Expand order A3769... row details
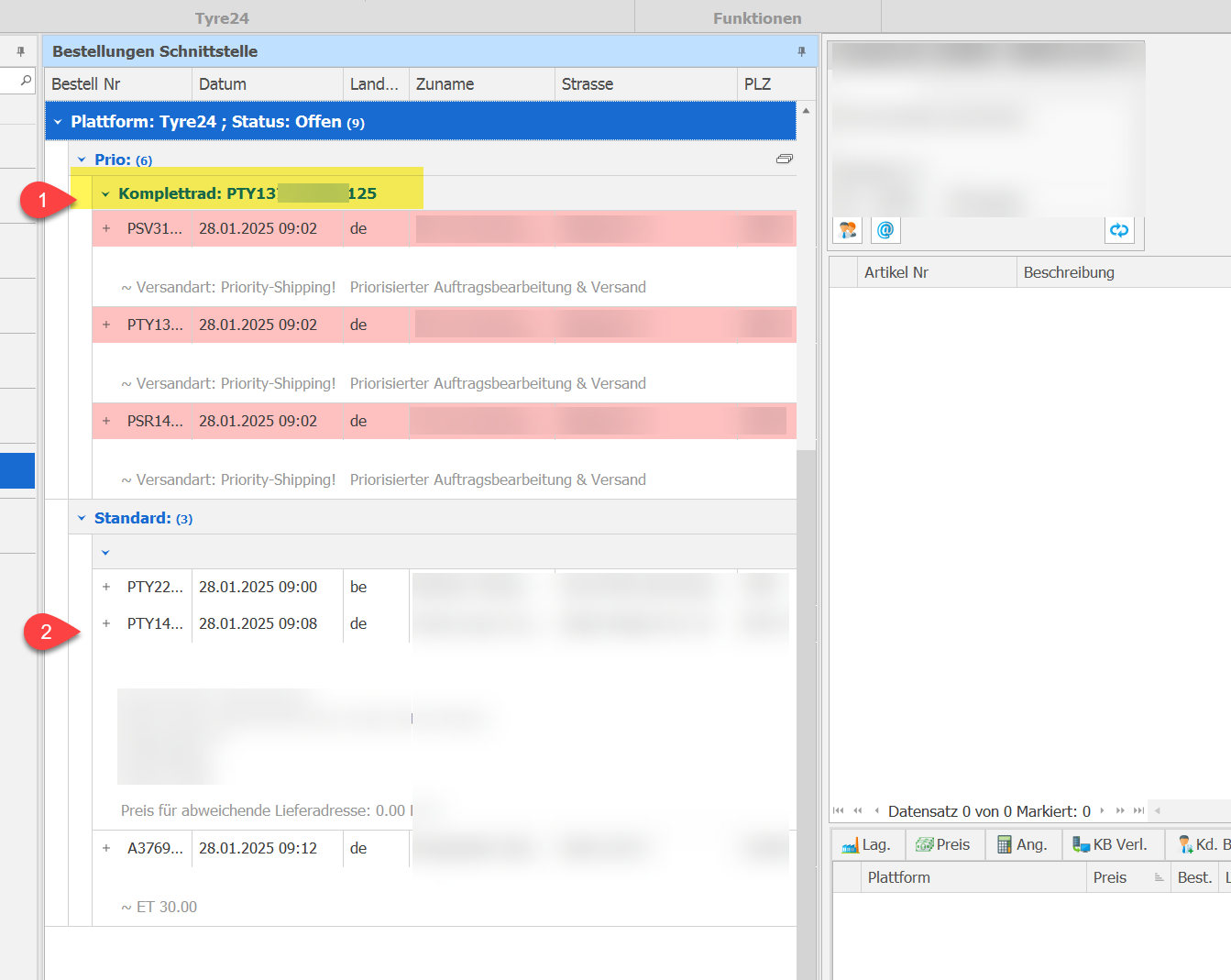Screen dimensions: 1231x980 pyautogui.click(x=106, y=848)
